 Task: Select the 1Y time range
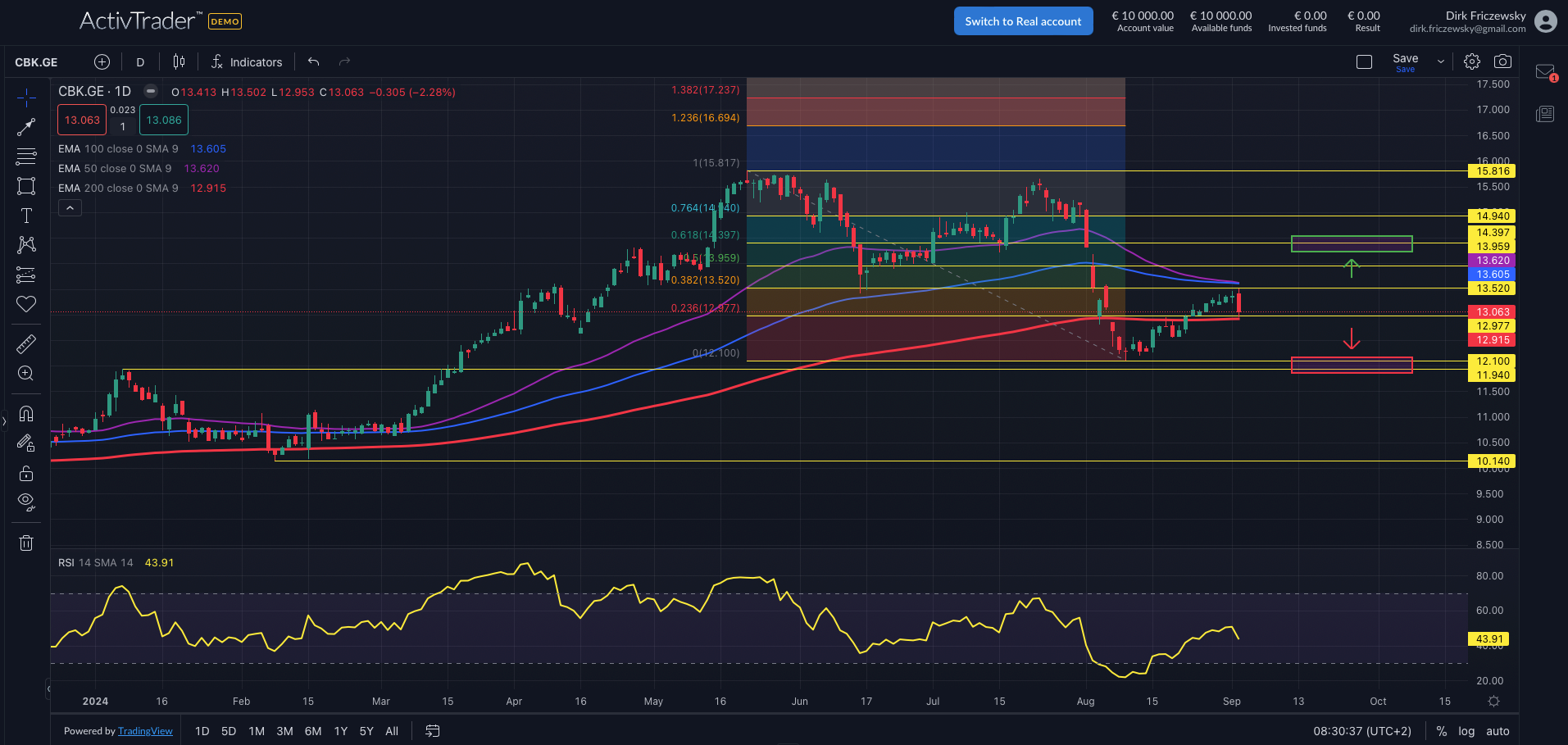pos(341,731)
